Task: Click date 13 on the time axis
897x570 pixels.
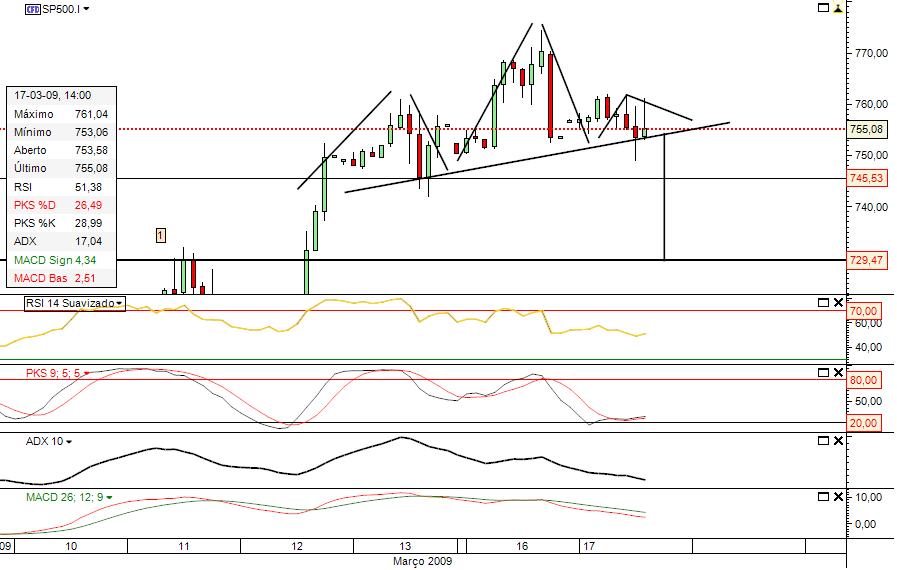Action: pos(405,547)
